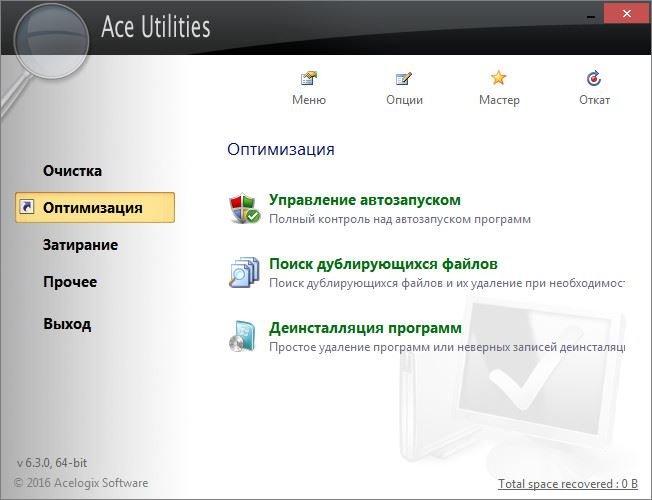Click the Оптимизация page heading
This screenshot has height=500, width=652.
pos(281,149)
